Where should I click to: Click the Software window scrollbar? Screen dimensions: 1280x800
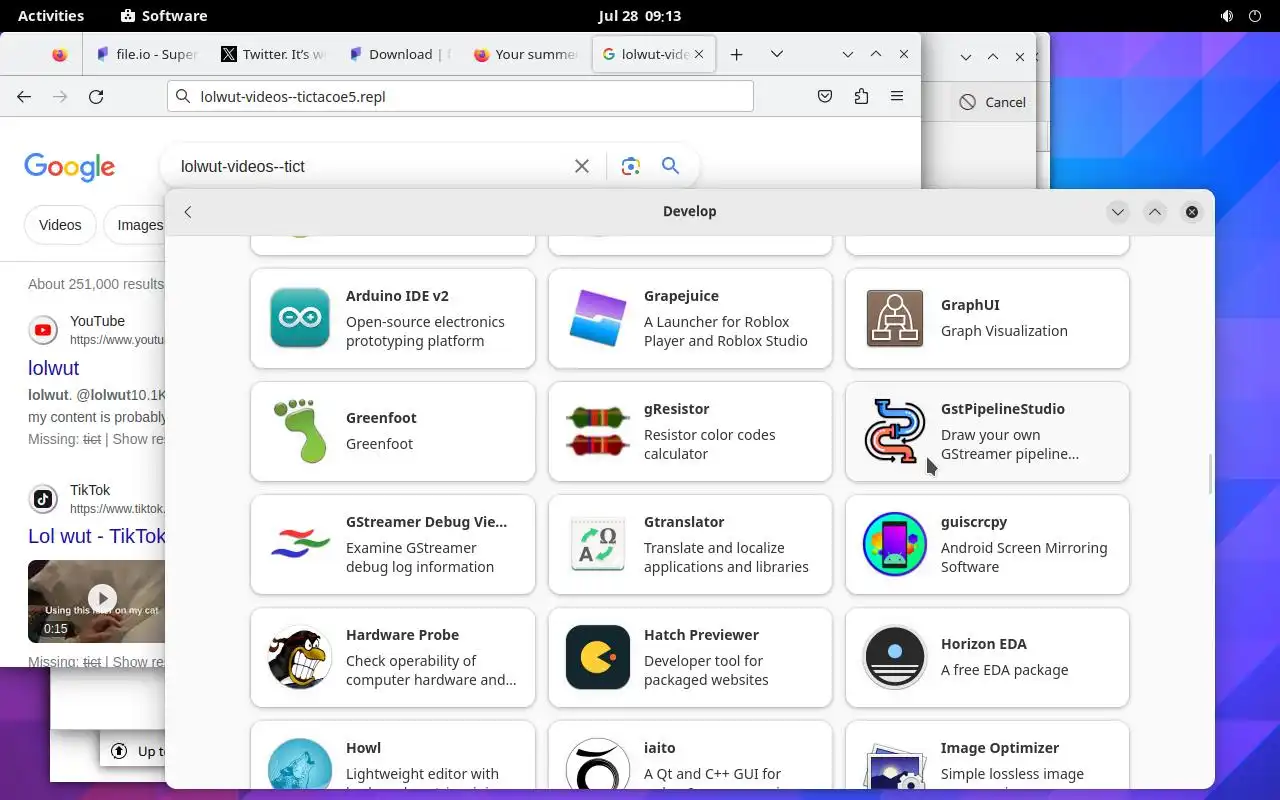(x=1210, y=474)
